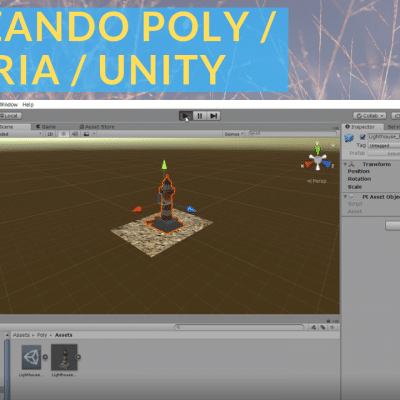400x400 pixels.
Task: Expand the Unity-logo Lighthouse asset arrow
Action: [45, 357]
